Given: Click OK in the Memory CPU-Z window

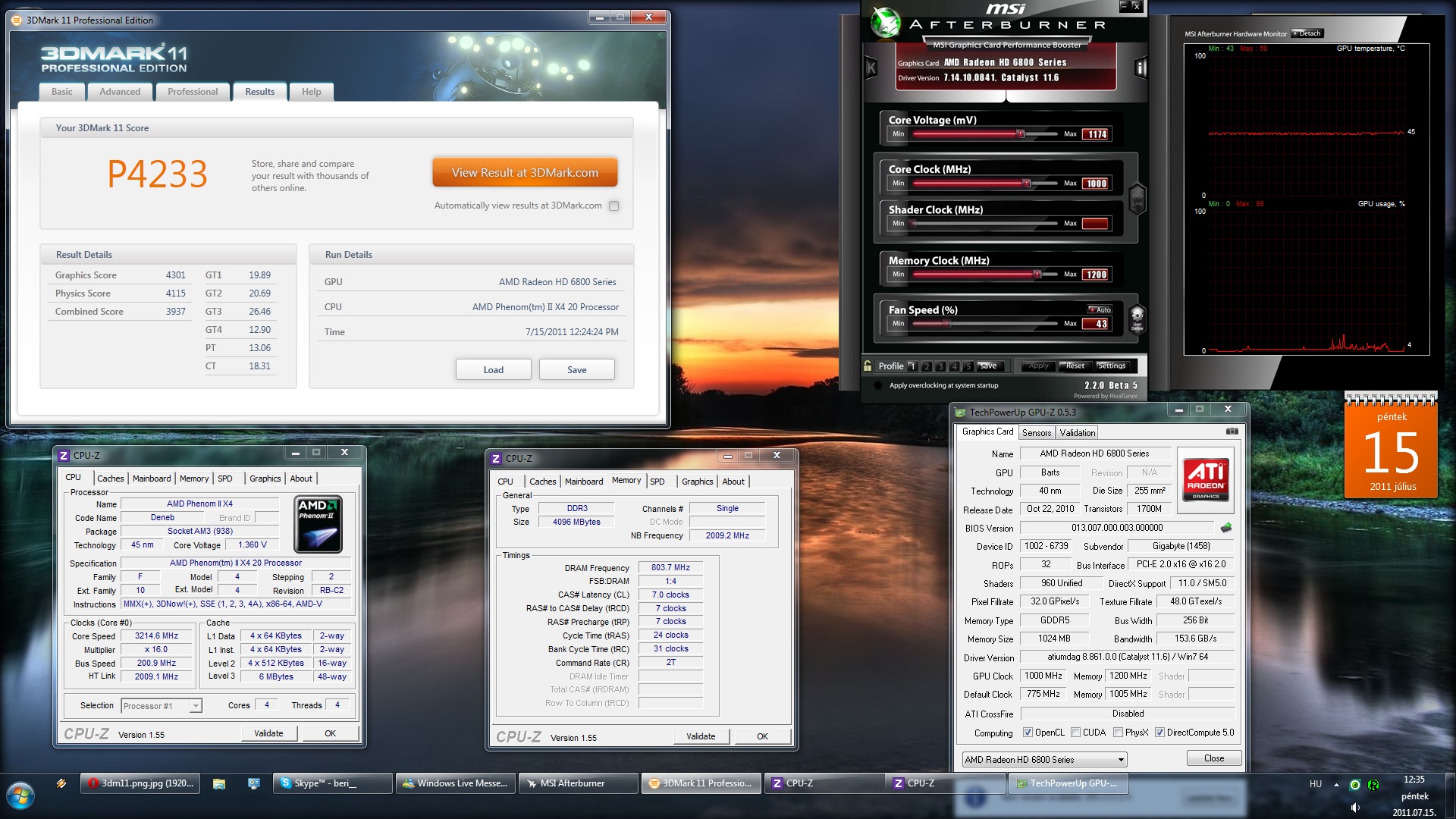Looking at the screenshot, I should click(x=762, y=736).
